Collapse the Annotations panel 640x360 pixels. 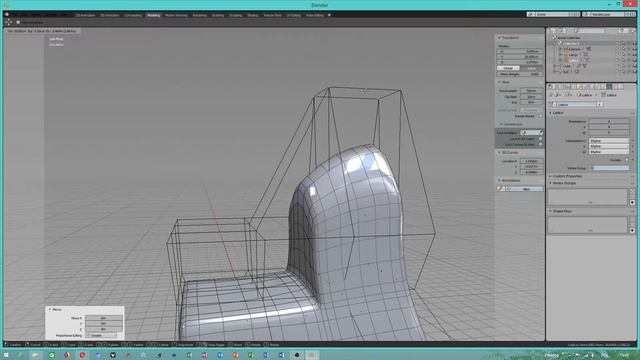(x=498, y=180)
